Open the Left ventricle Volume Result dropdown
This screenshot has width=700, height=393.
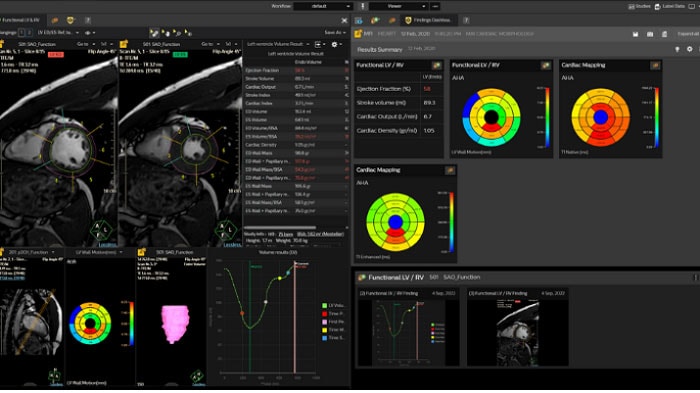tap(278, 44)
